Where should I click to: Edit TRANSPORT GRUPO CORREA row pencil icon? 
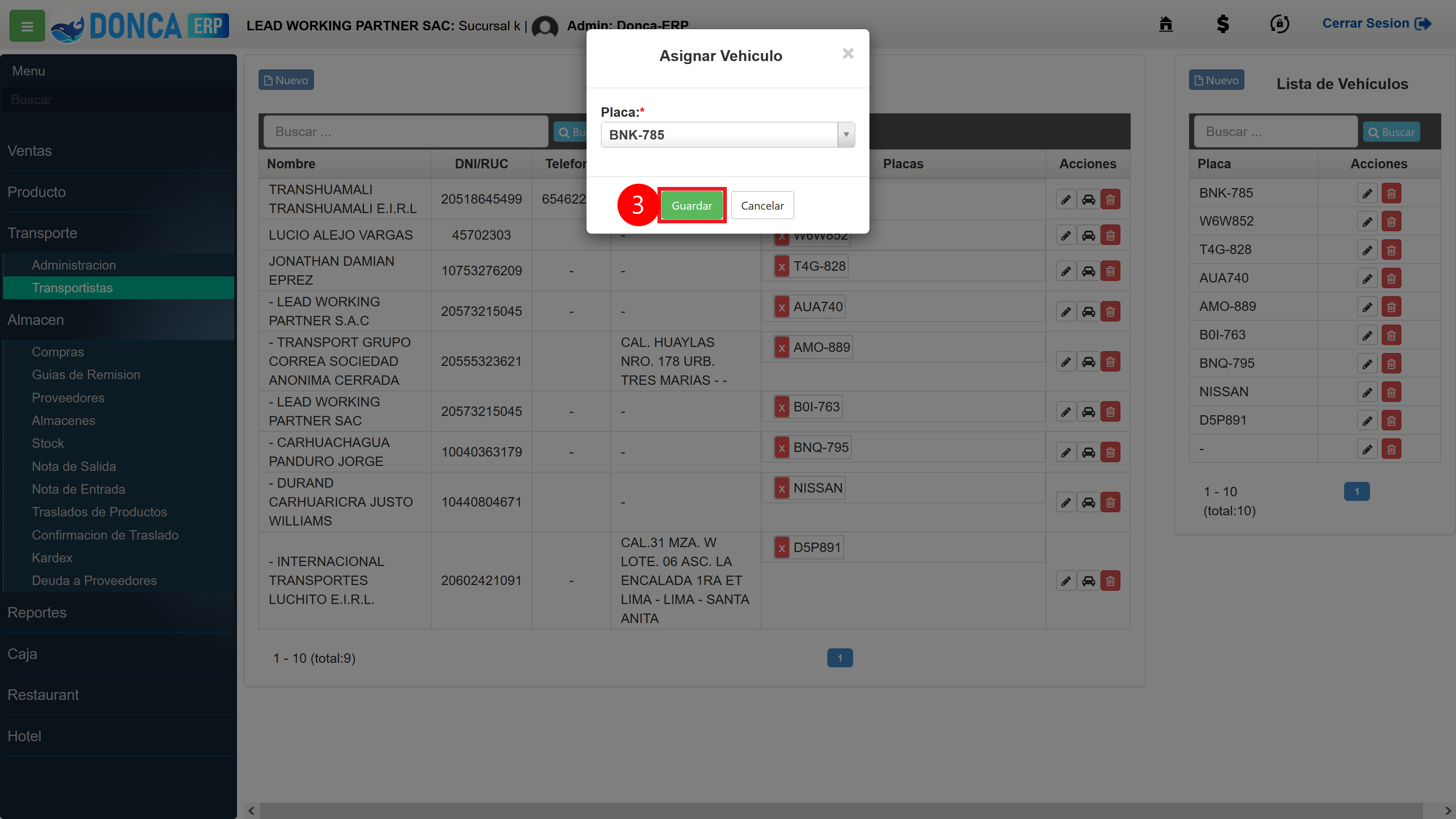coord(1065,362)
